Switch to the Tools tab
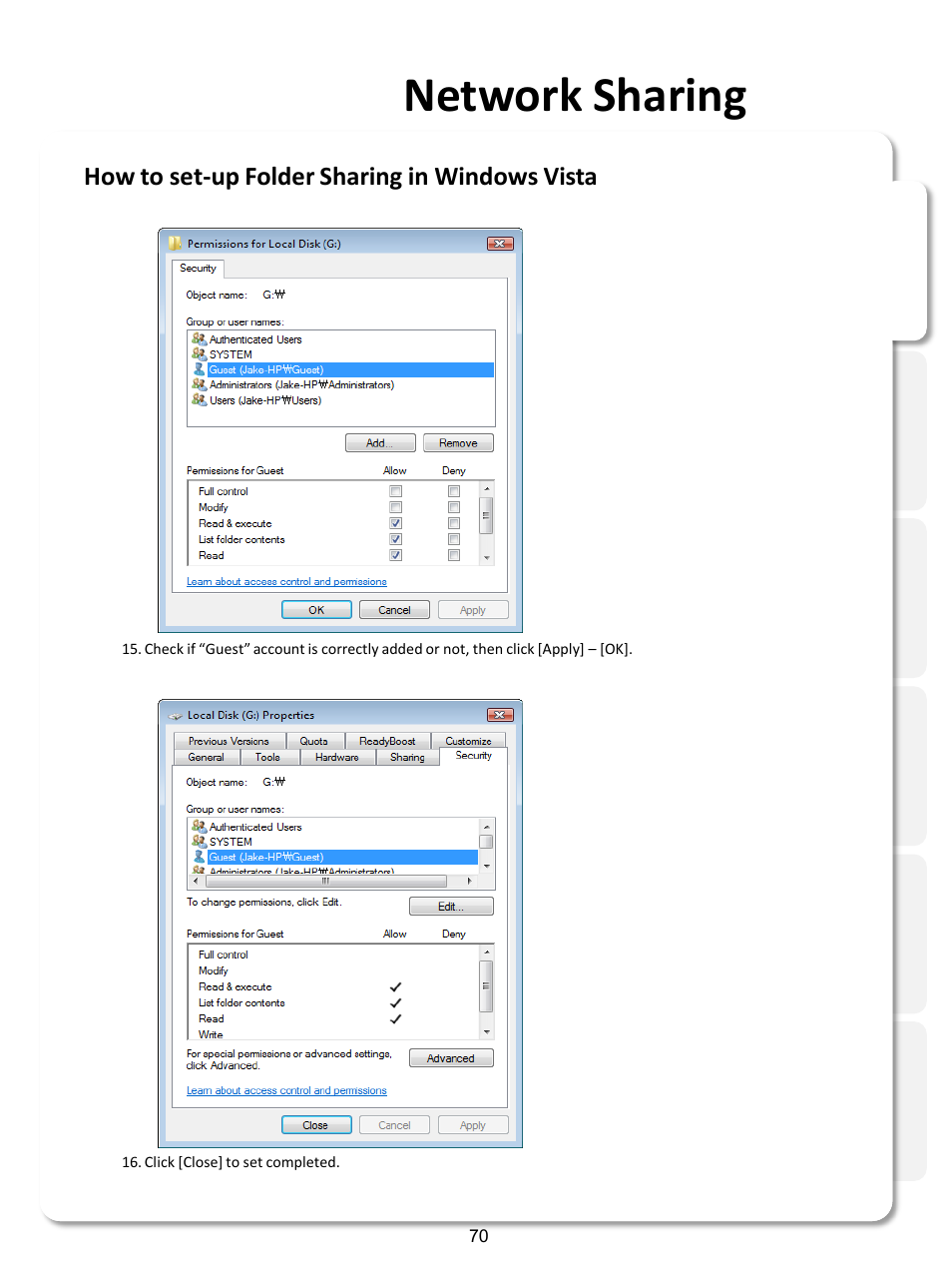 pyautogui.click(x=267, y=757)
